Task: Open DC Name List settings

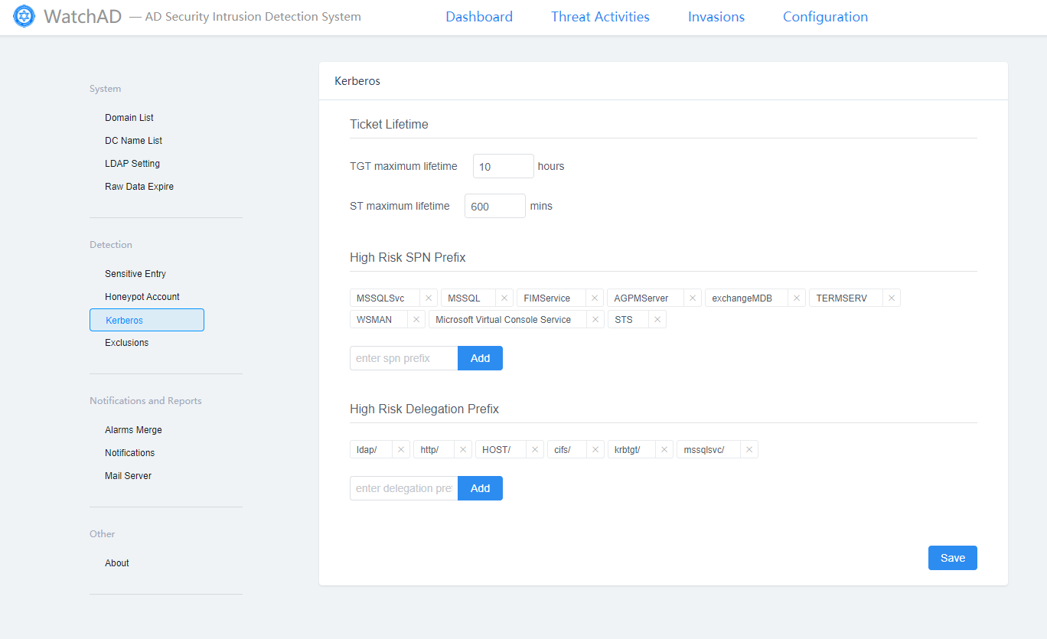Action: click(134, 140)
